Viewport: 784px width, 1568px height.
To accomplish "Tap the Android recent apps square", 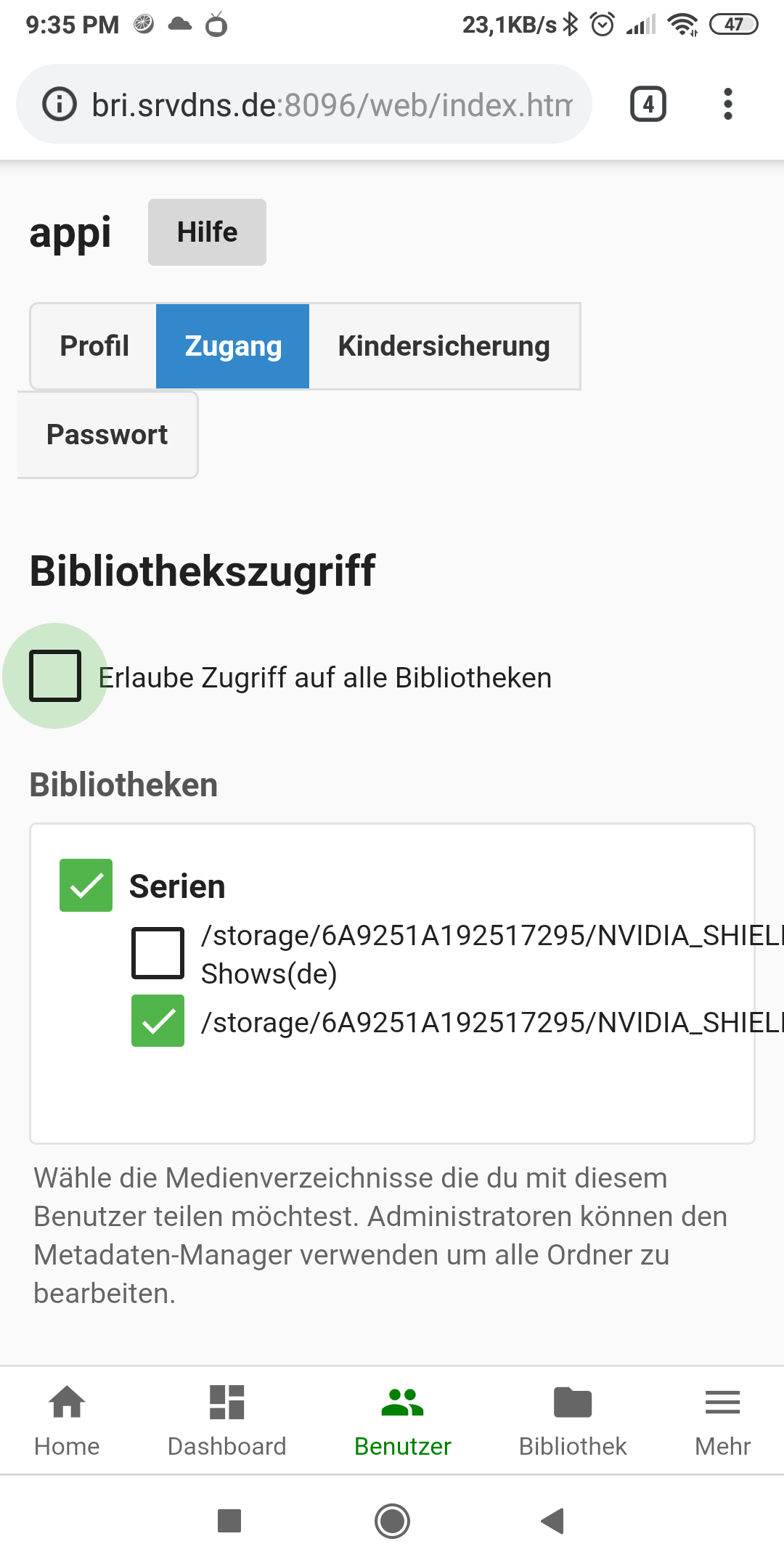I will [229, 1520].
